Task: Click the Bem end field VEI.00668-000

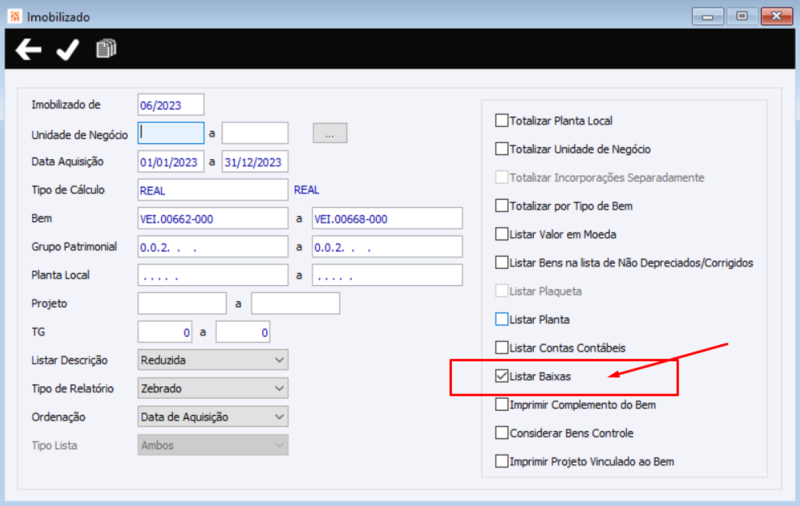Action: point(387,218)
